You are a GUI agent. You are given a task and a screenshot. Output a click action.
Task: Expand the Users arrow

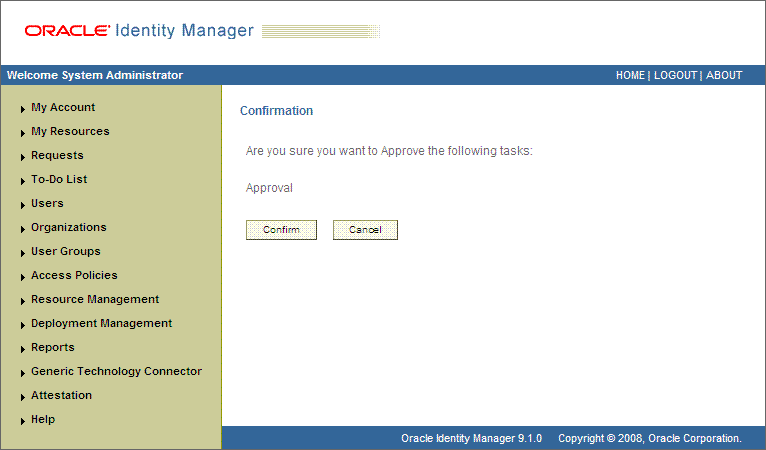[x=22, y=205]
